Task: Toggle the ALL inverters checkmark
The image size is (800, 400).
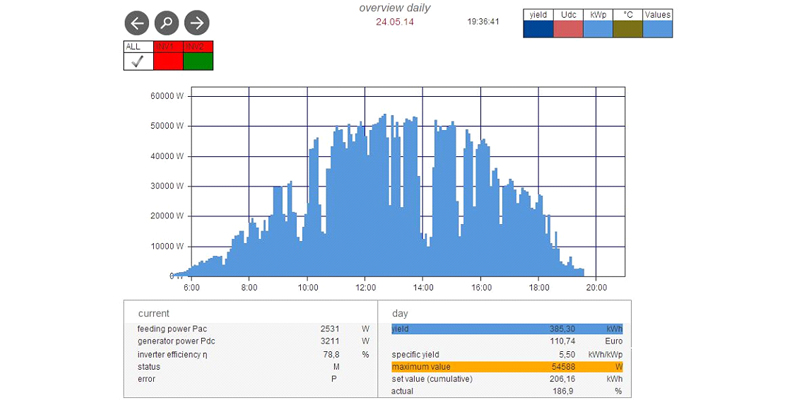Action: pyautogui.click(x=138, y=61)
